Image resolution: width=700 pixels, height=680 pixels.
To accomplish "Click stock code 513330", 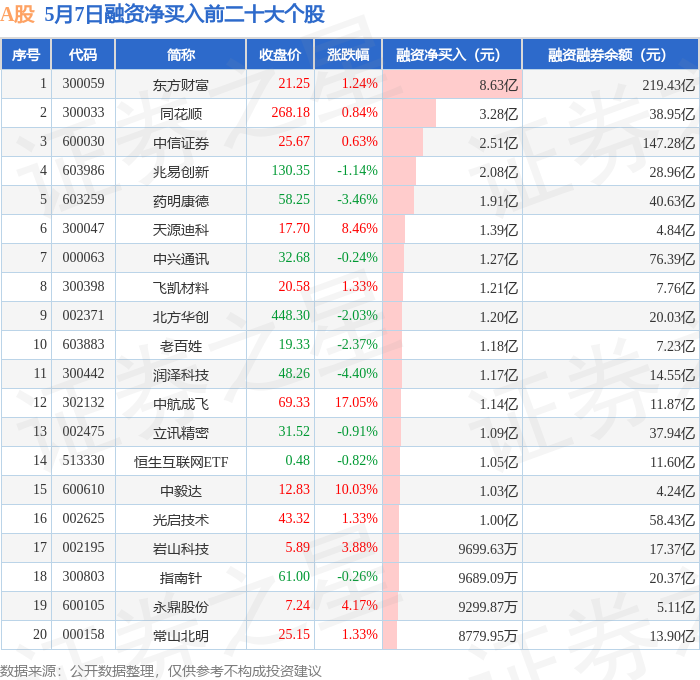I will point(83,460).
